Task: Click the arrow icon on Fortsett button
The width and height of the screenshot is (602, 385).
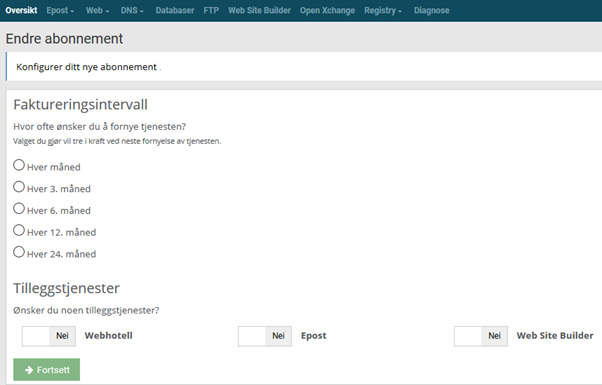Action: [29, 370]
